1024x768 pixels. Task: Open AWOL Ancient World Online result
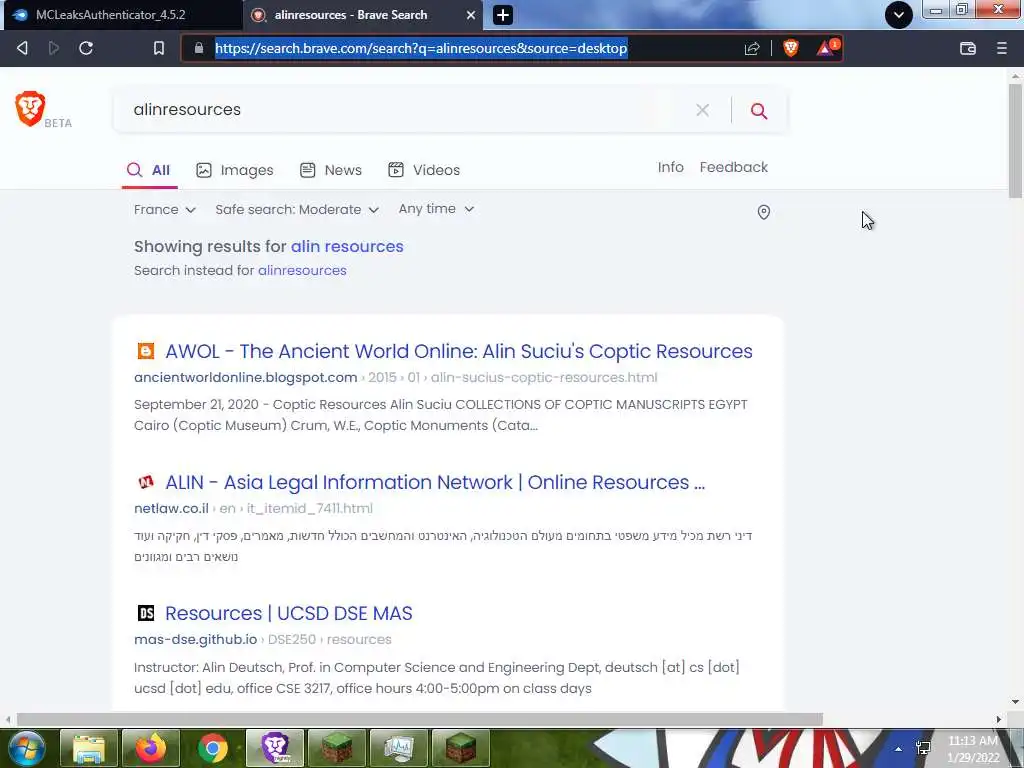[x=458, y=351]
